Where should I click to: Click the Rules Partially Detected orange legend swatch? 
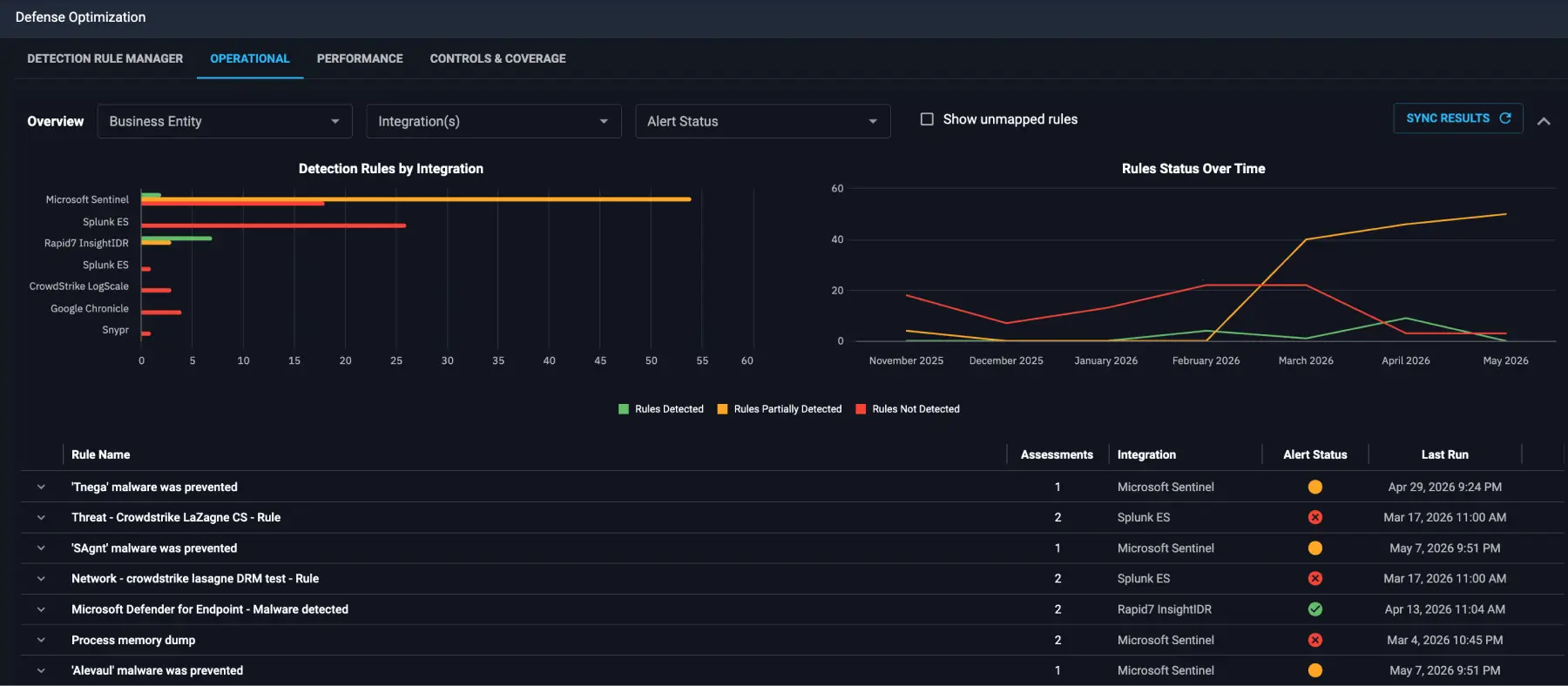(x=722, y=409)
